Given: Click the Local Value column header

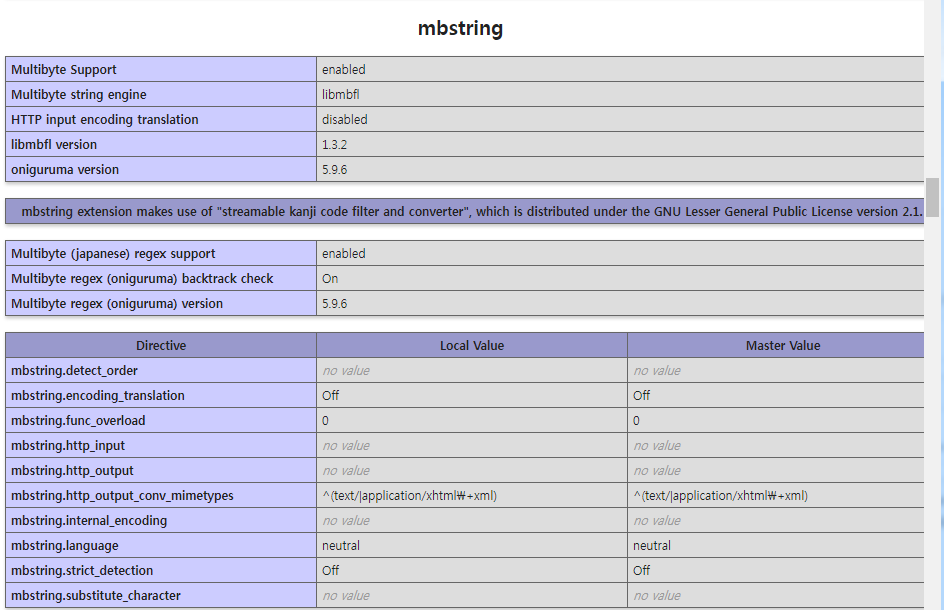Looking at the screenshot, I should (472, 346).
